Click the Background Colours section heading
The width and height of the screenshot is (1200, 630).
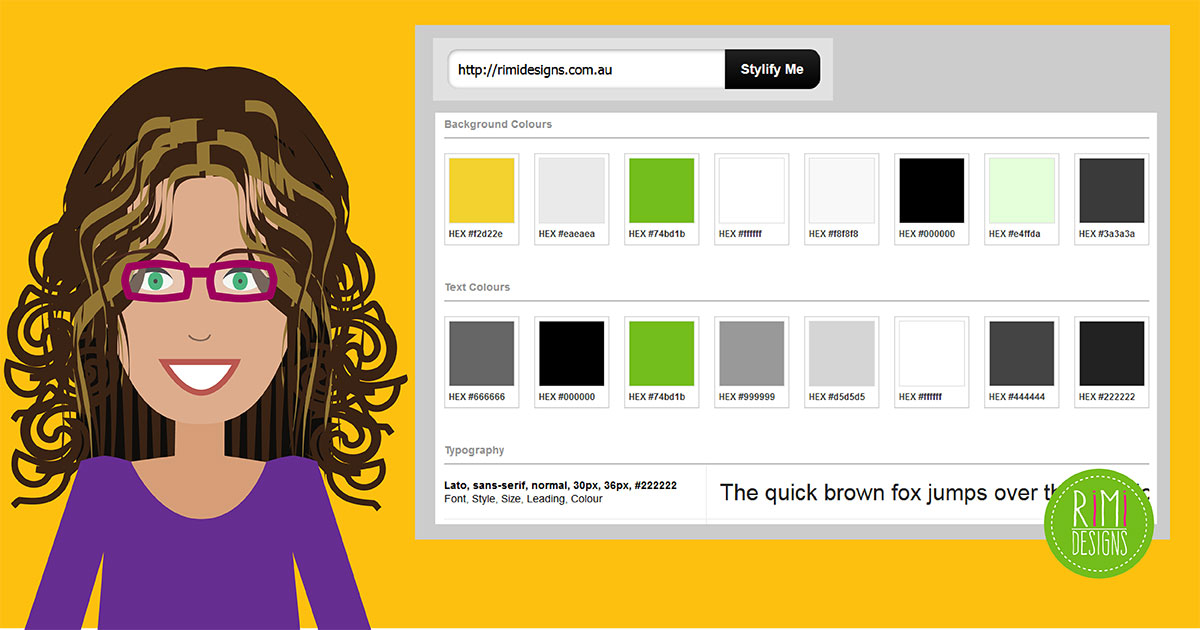(498, 124)
